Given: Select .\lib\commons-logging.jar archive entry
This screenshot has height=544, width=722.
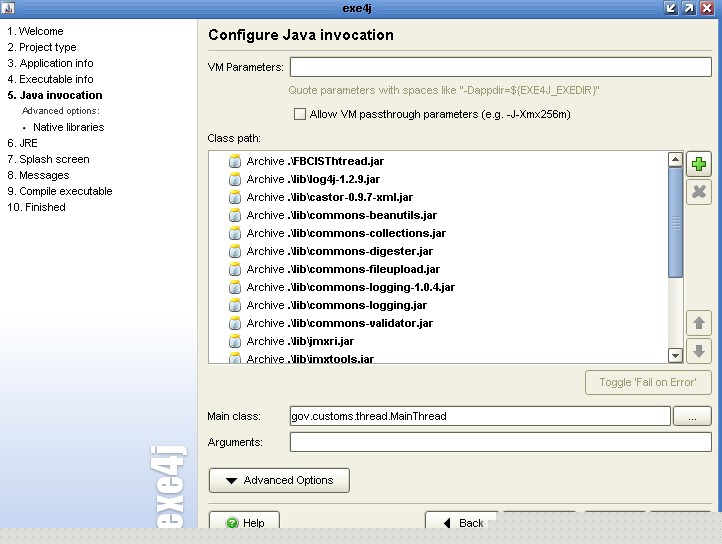Looking at the screenshot, I should click(x=328, y=305).
